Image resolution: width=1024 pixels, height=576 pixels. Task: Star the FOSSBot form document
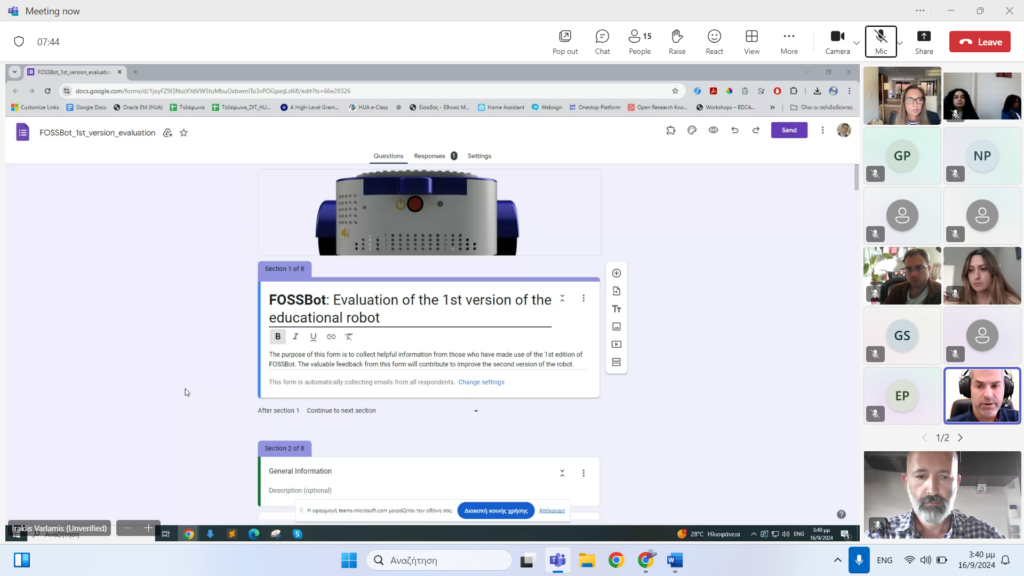[184, 133]
